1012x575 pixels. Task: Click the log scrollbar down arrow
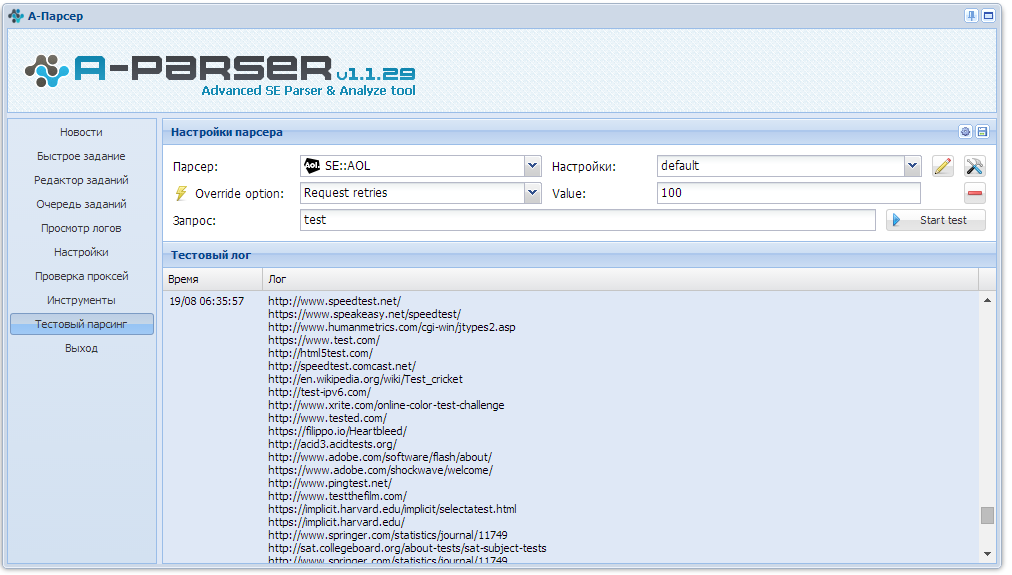click(x=987, y=554)
